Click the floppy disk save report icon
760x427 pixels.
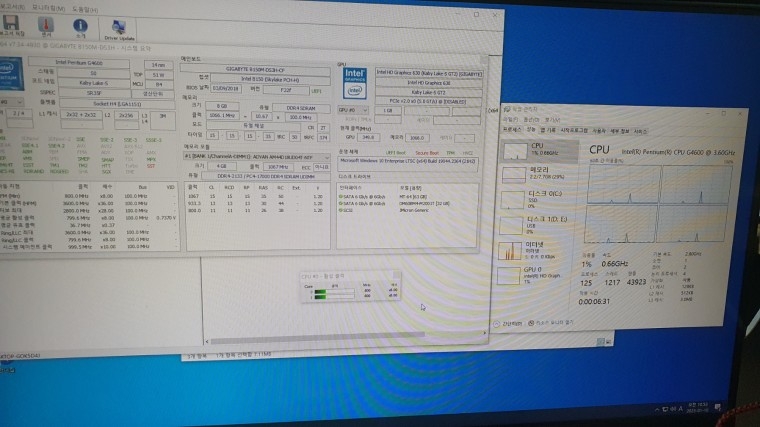(x=11, y=23)
